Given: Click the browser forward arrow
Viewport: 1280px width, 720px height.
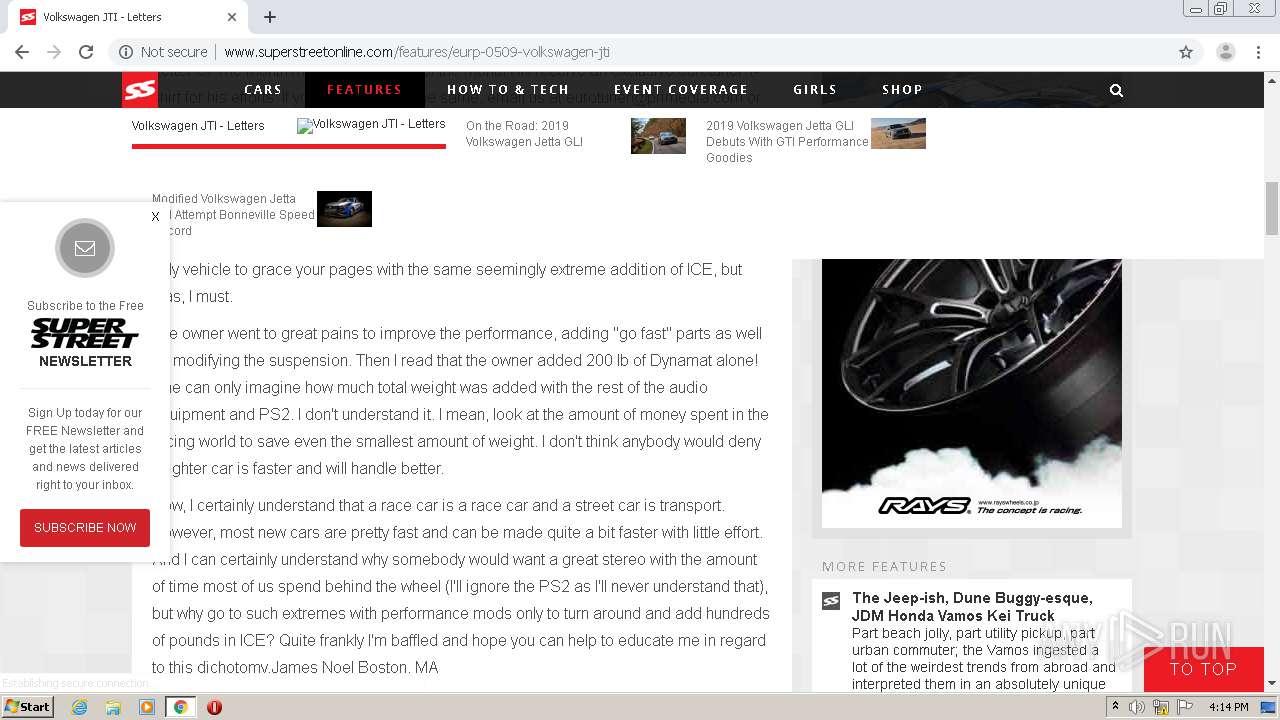Looking at the screenshot, I should point(54,52).
